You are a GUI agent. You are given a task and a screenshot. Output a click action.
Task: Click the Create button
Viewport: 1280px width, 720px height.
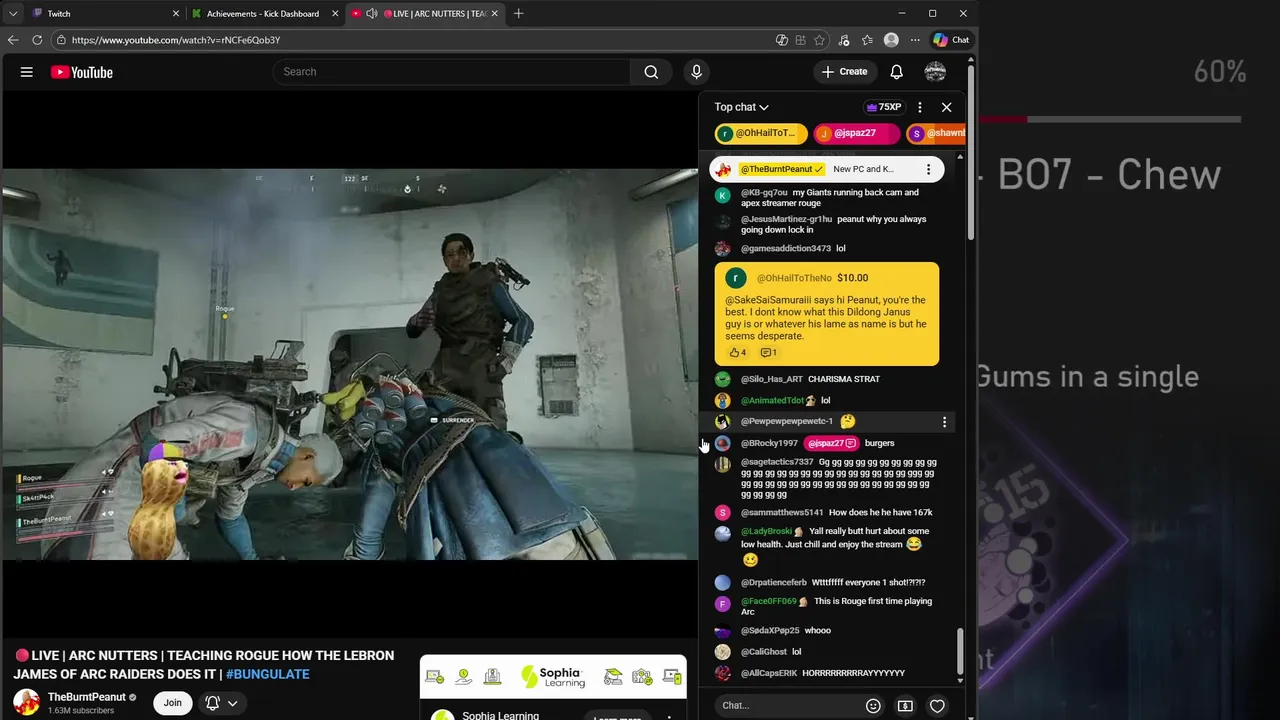tap(845, 72)
